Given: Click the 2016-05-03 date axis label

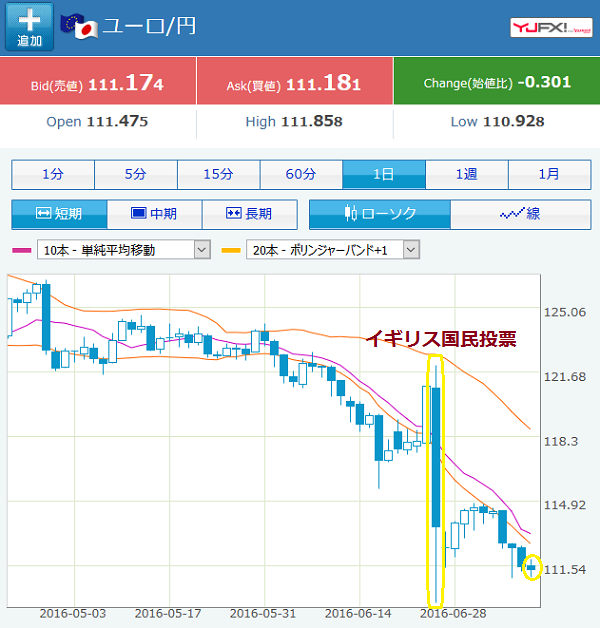Looking at the screenshot, I should [73, 614].
